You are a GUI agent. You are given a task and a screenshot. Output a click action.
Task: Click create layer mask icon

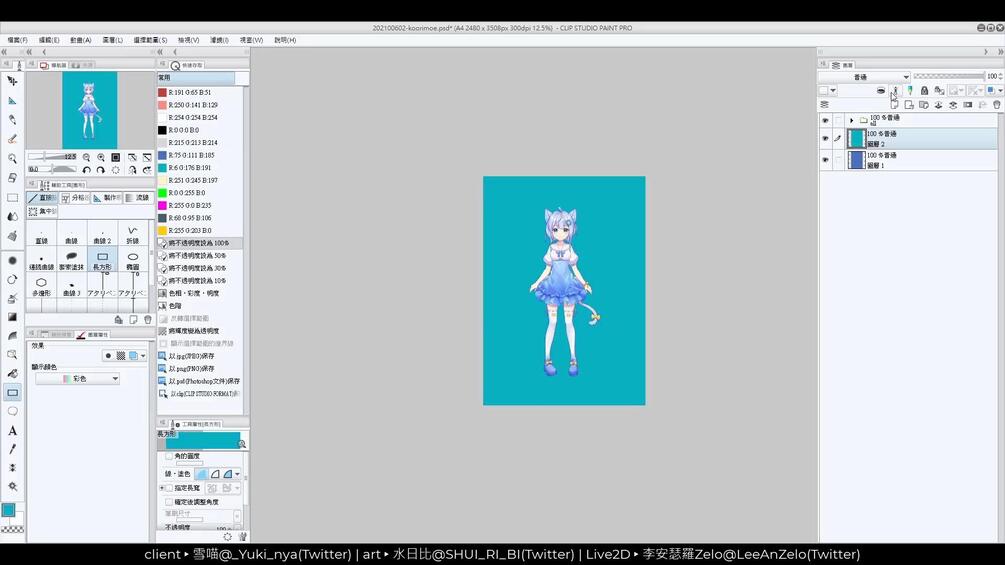(968, 105)
